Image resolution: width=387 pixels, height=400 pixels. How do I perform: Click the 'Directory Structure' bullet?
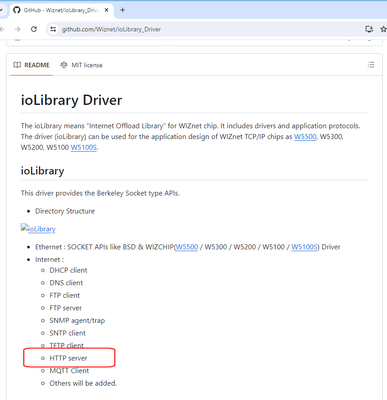pos(65,211)
